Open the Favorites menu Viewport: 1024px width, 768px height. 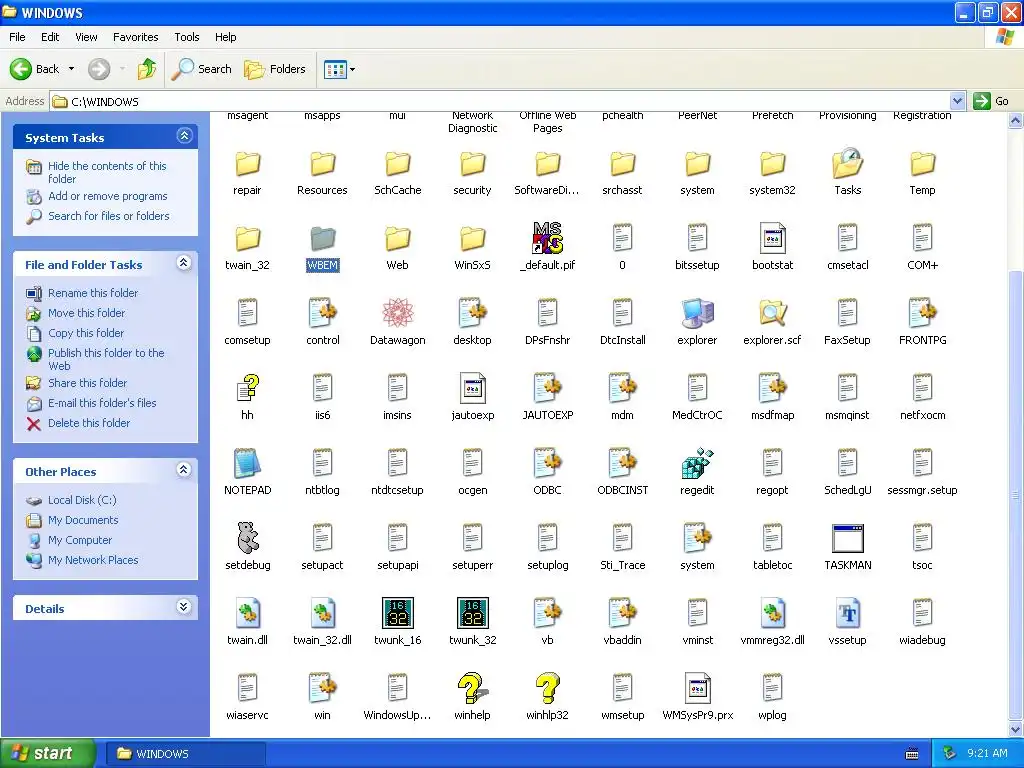point(135,37)
